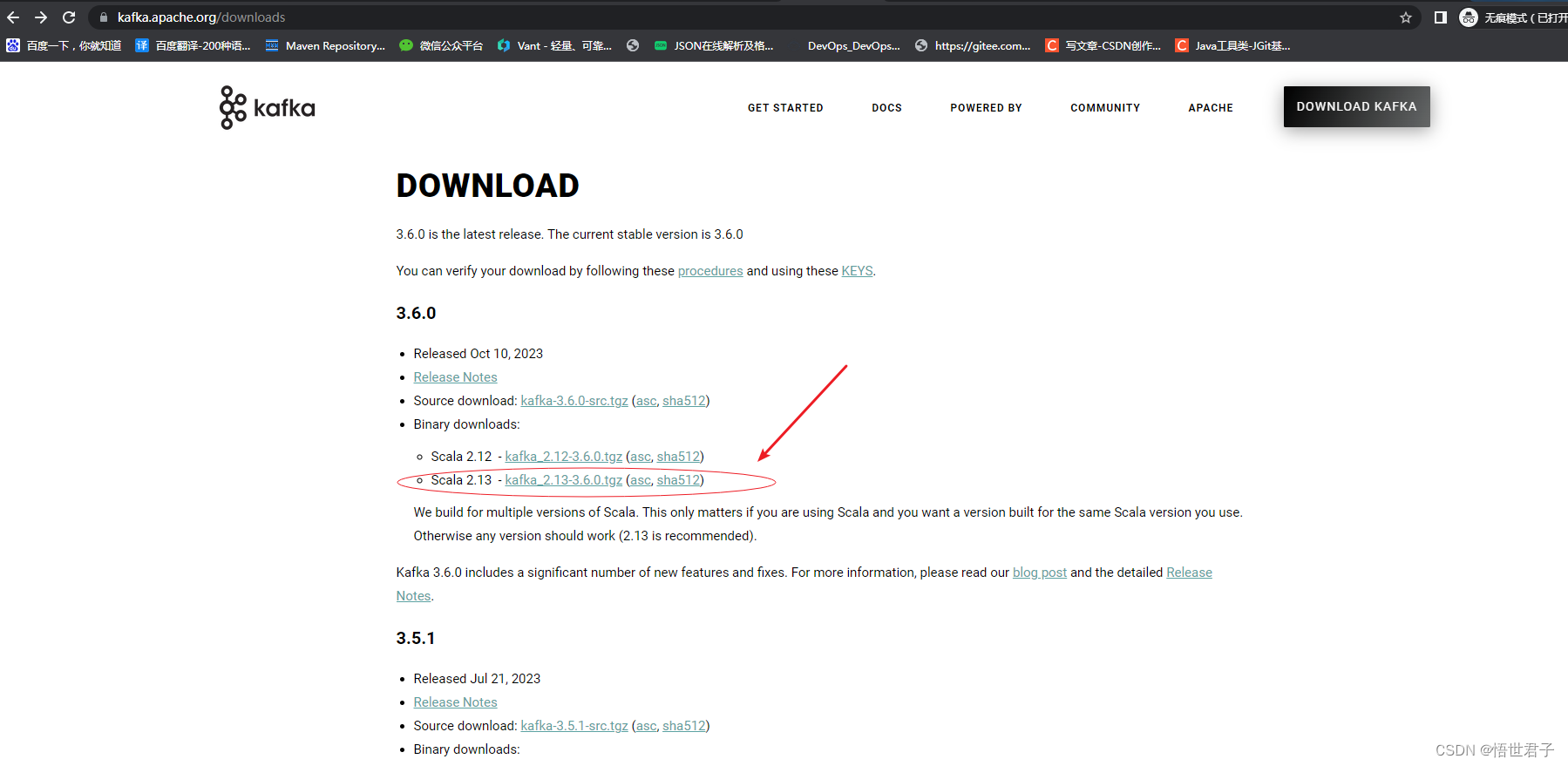Toggle the browser side panel icon
Viewport: 1568px width, 766px height.
coord(1440,17)
